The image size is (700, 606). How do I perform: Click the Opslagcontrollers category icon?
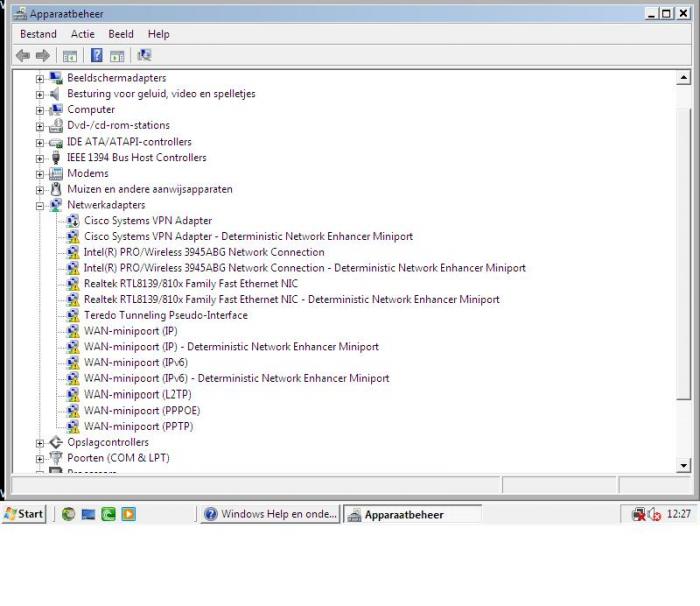tap(56, 443)
